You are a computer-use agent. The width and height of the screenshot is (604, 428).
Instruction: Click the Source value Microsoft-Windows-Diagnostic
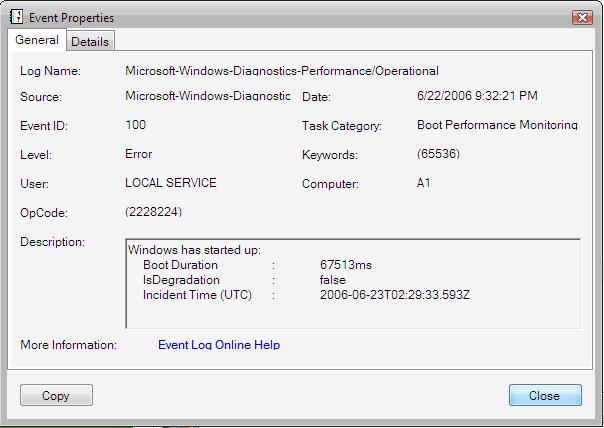point(207,96)
